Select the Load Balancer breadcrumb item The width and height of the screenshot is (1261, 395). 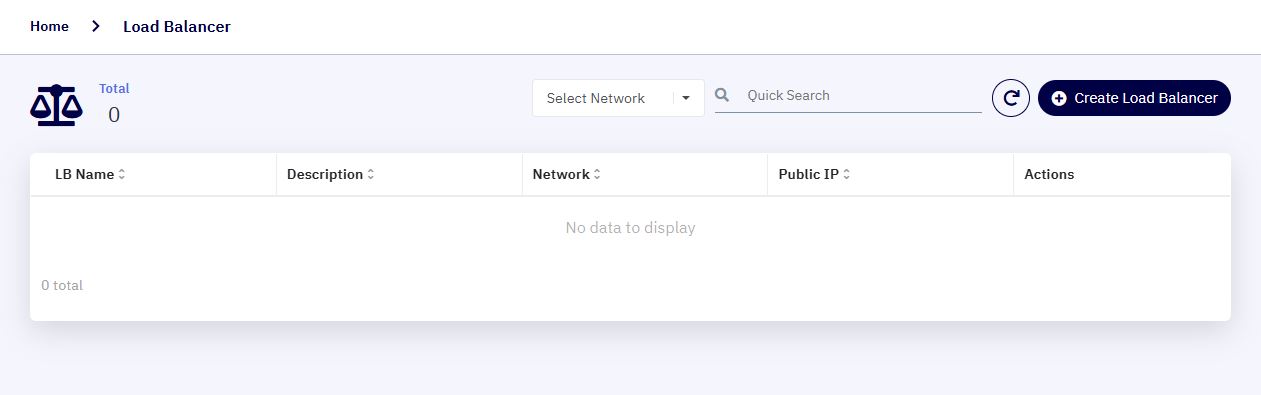177,26
